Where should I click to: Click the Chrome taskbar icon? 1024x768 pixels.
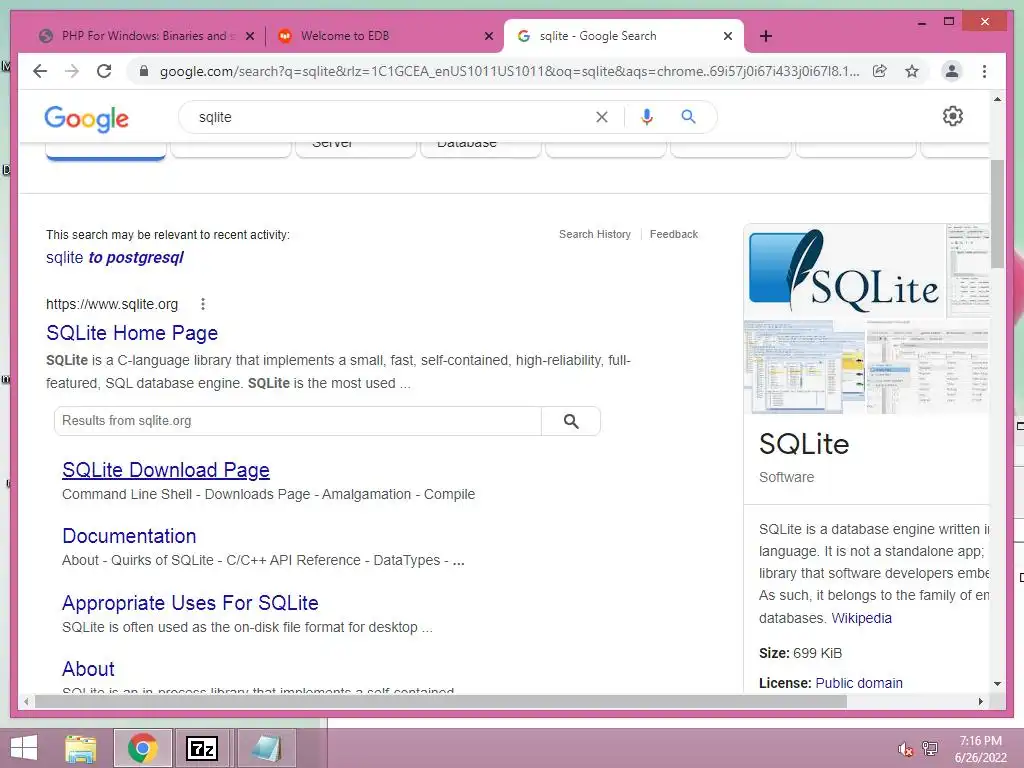click(x=142, y=748)
